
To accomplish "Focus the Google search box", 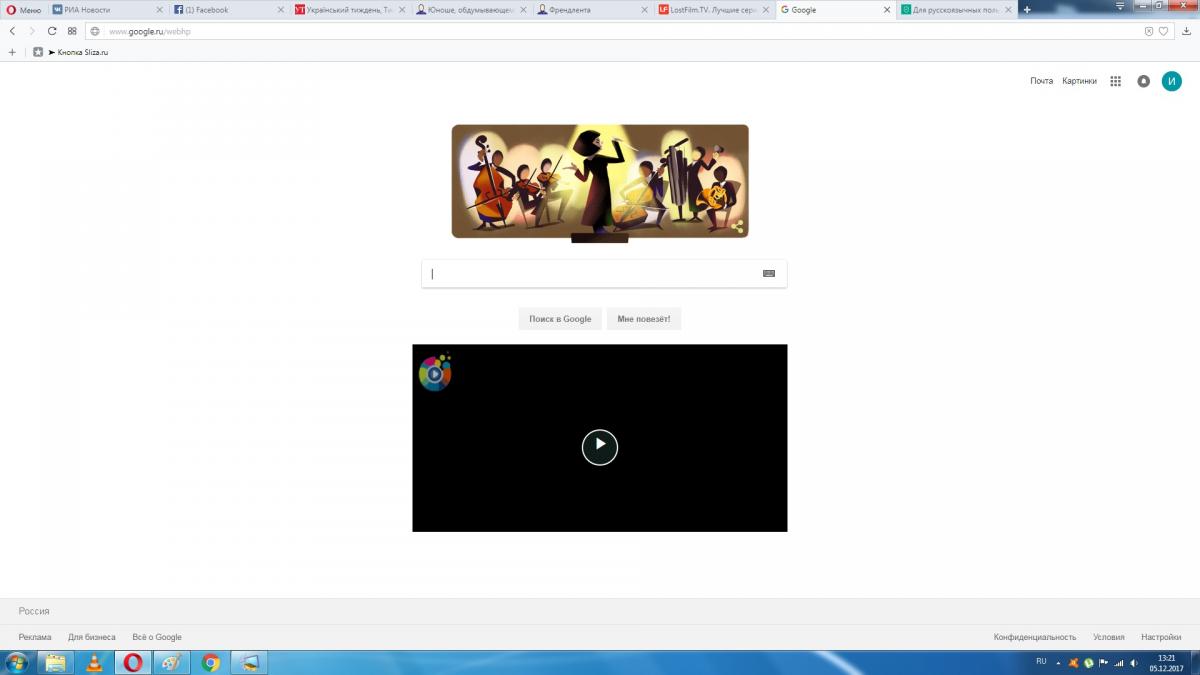I will tap(604, 274).
